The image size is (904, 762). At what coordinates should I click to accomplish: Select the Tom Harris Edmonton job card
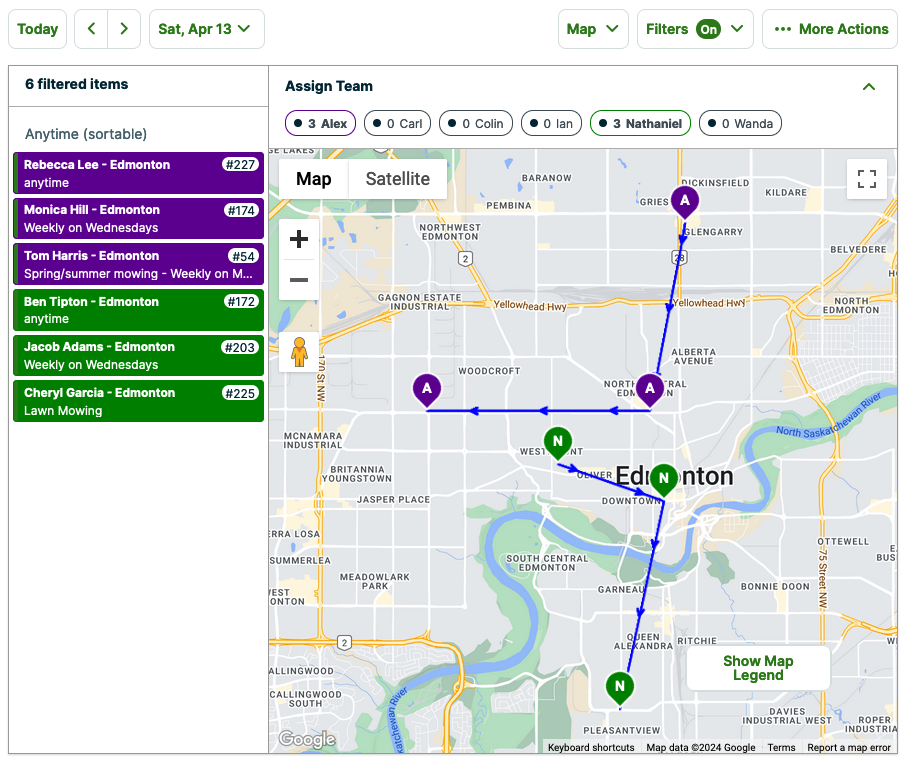pyautogui.click(x=138, y=264)
